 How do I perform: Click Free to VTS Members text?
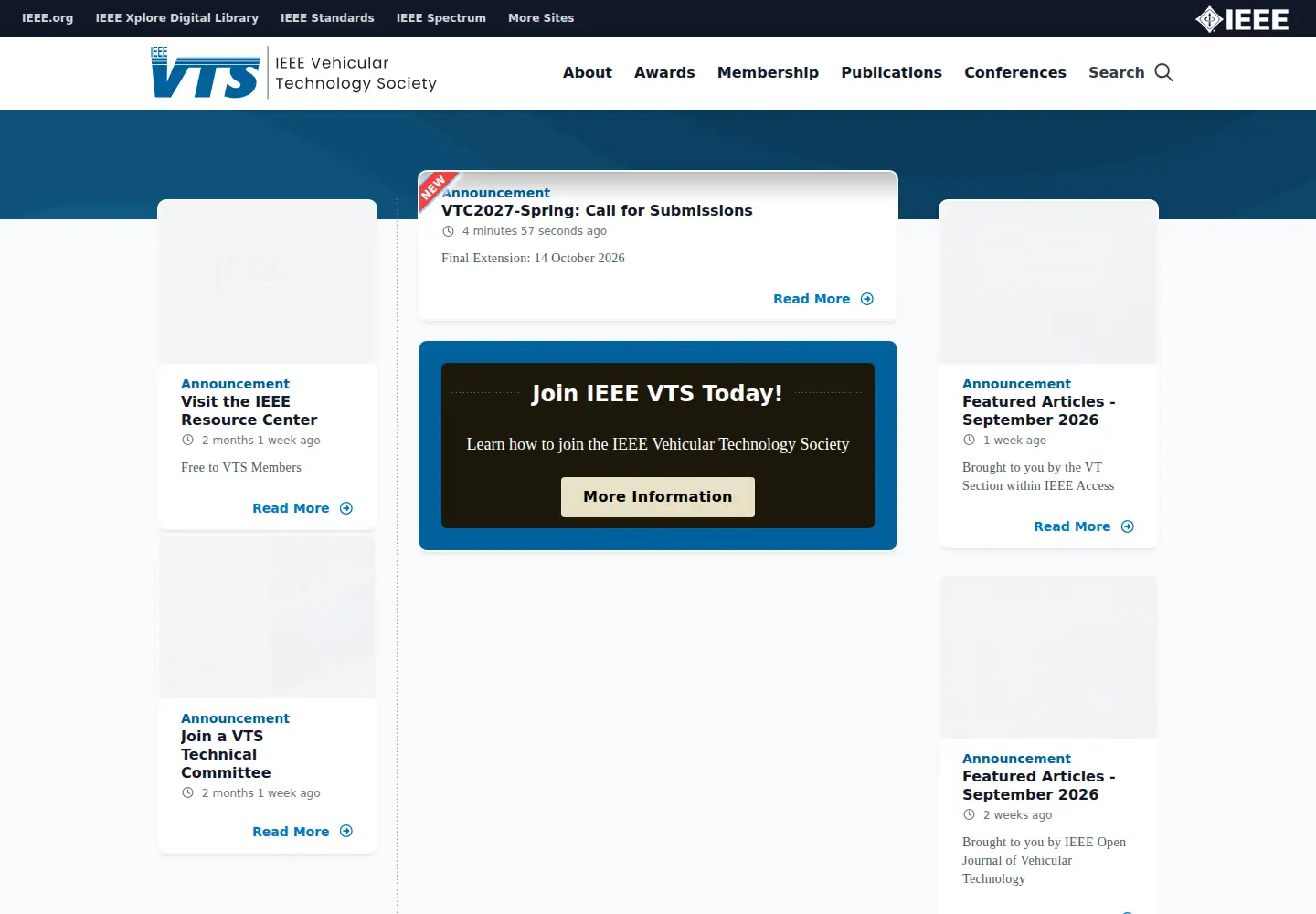(x=241, y=467)
